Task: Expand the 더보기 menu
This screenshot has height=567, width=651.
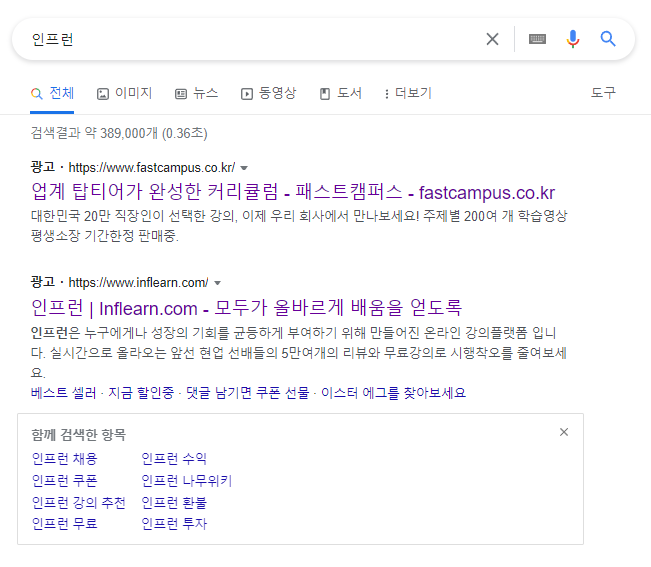Action: tap(408, 93)
